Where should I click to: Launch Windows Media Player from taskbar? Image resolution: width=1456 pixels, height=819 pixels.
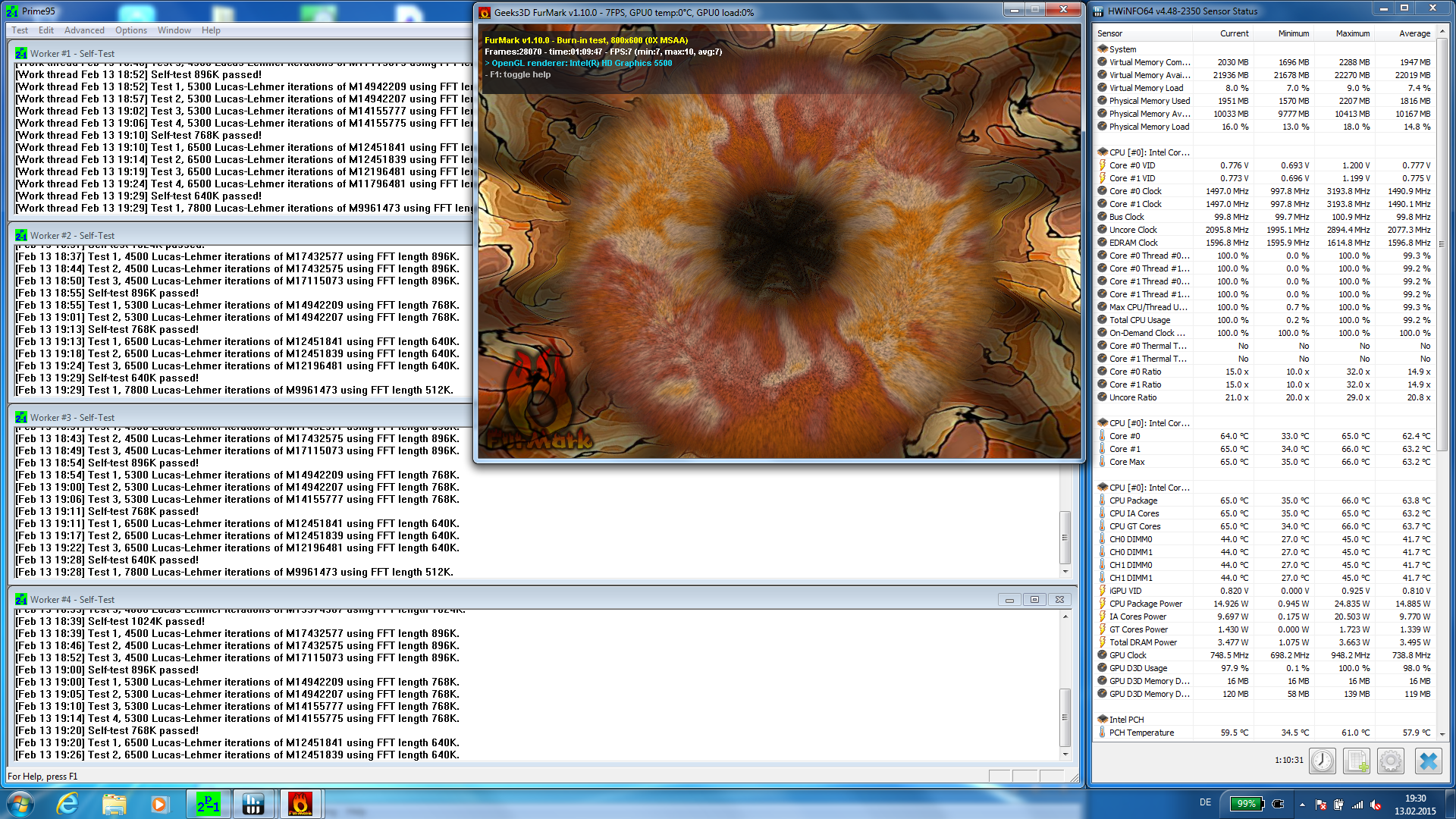point(159,804)
